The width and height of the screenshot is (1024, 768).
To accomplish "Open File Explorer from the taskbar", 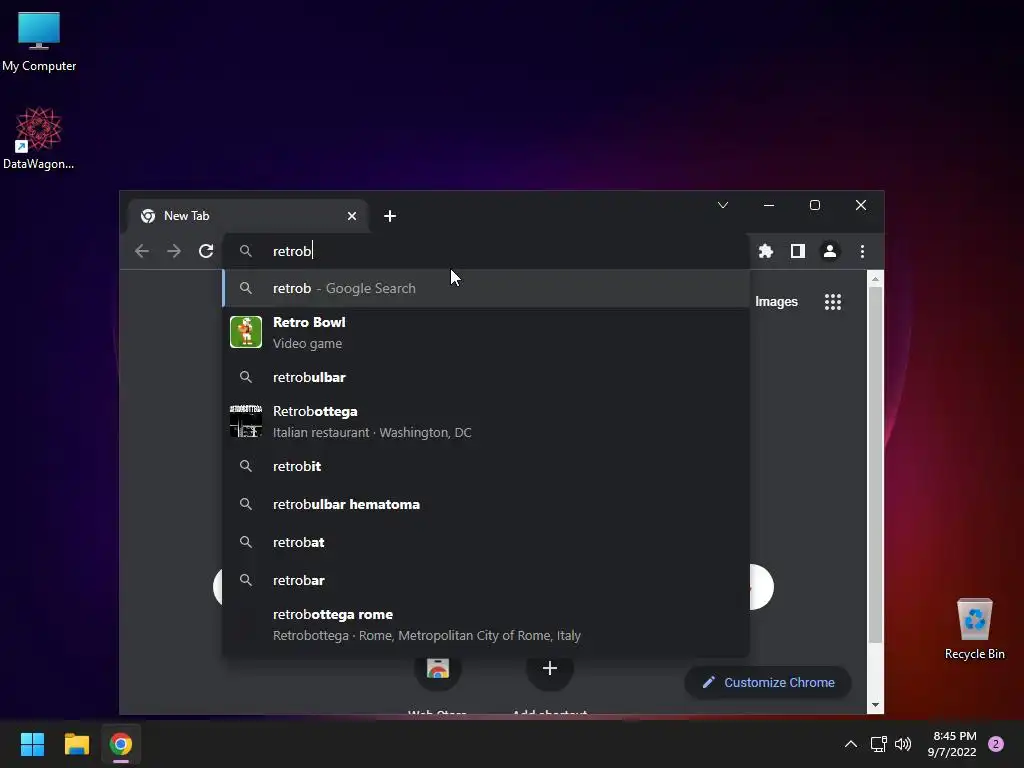I will tap(76, 744).
